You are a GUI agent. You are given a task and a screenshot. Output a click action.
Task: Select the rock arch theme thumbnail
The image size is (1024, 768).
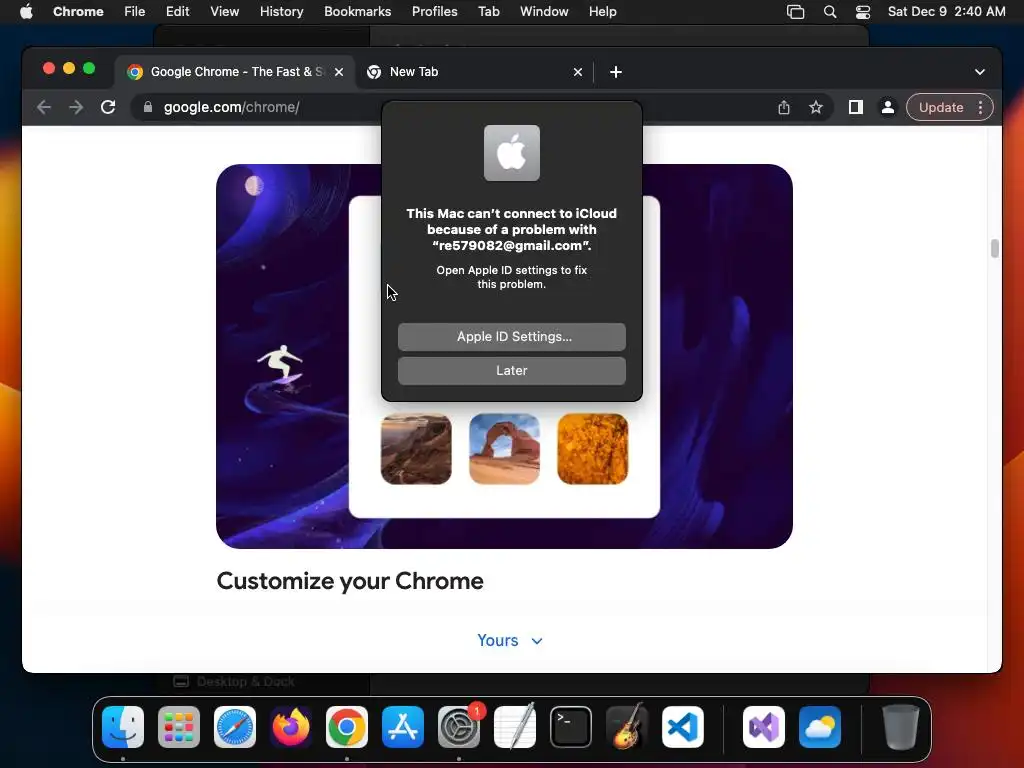504,449
